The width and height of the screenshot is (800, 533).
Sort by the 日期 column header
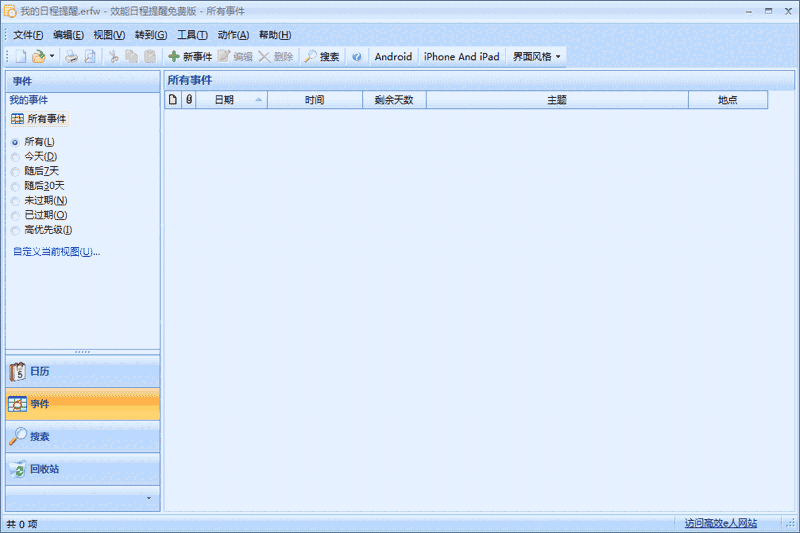click(x=232, y=100)
